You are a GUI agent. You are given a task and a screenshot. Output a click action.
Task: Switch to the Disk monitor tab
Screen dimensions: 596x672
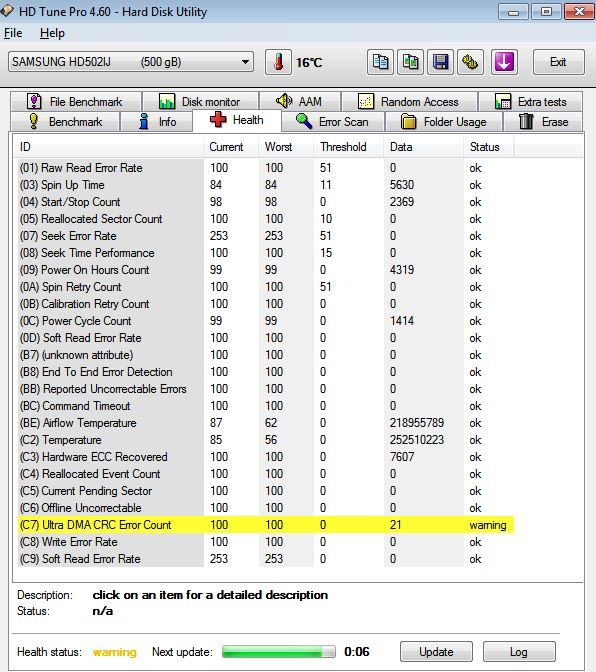pyautogui.click(x=201, y=102)
